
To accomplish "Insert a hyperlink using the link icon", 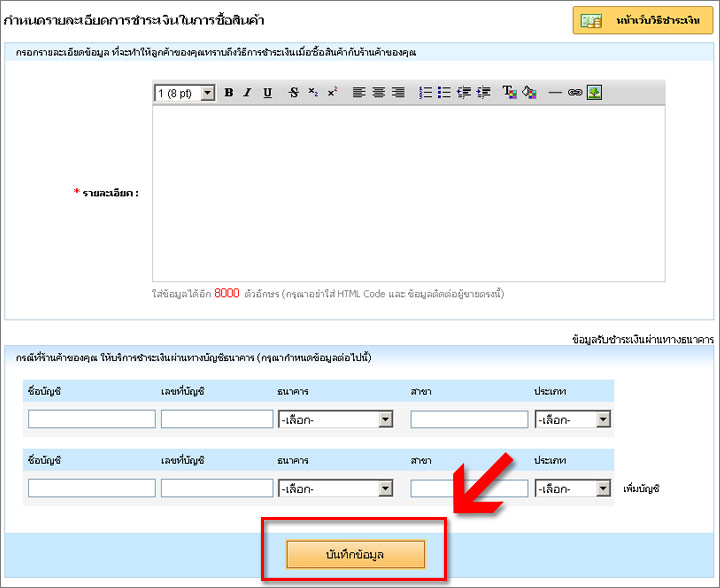I will pyautogui.click(x=575, y=93).
